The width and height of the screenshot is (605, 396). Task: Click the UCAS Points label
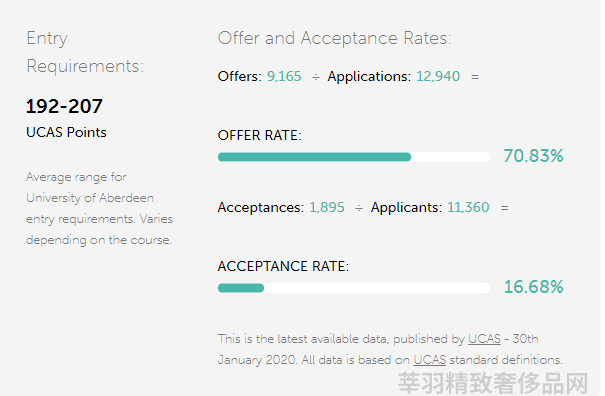66,132
